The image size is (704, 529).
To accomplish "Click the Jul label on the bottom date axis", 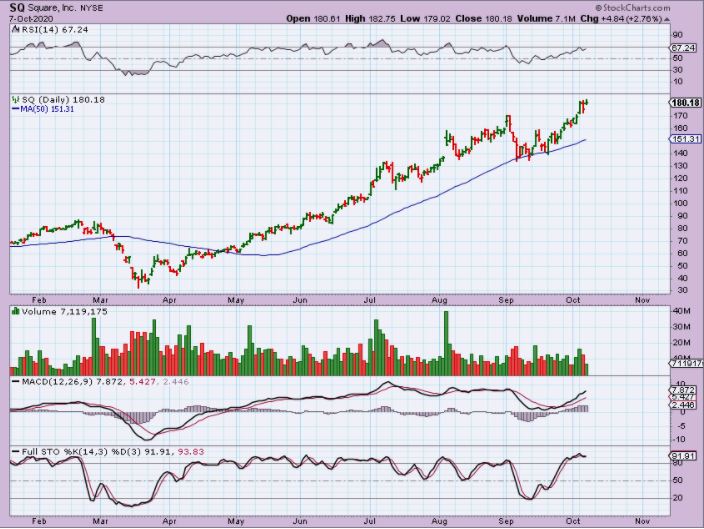I will (x=370, y=521).
